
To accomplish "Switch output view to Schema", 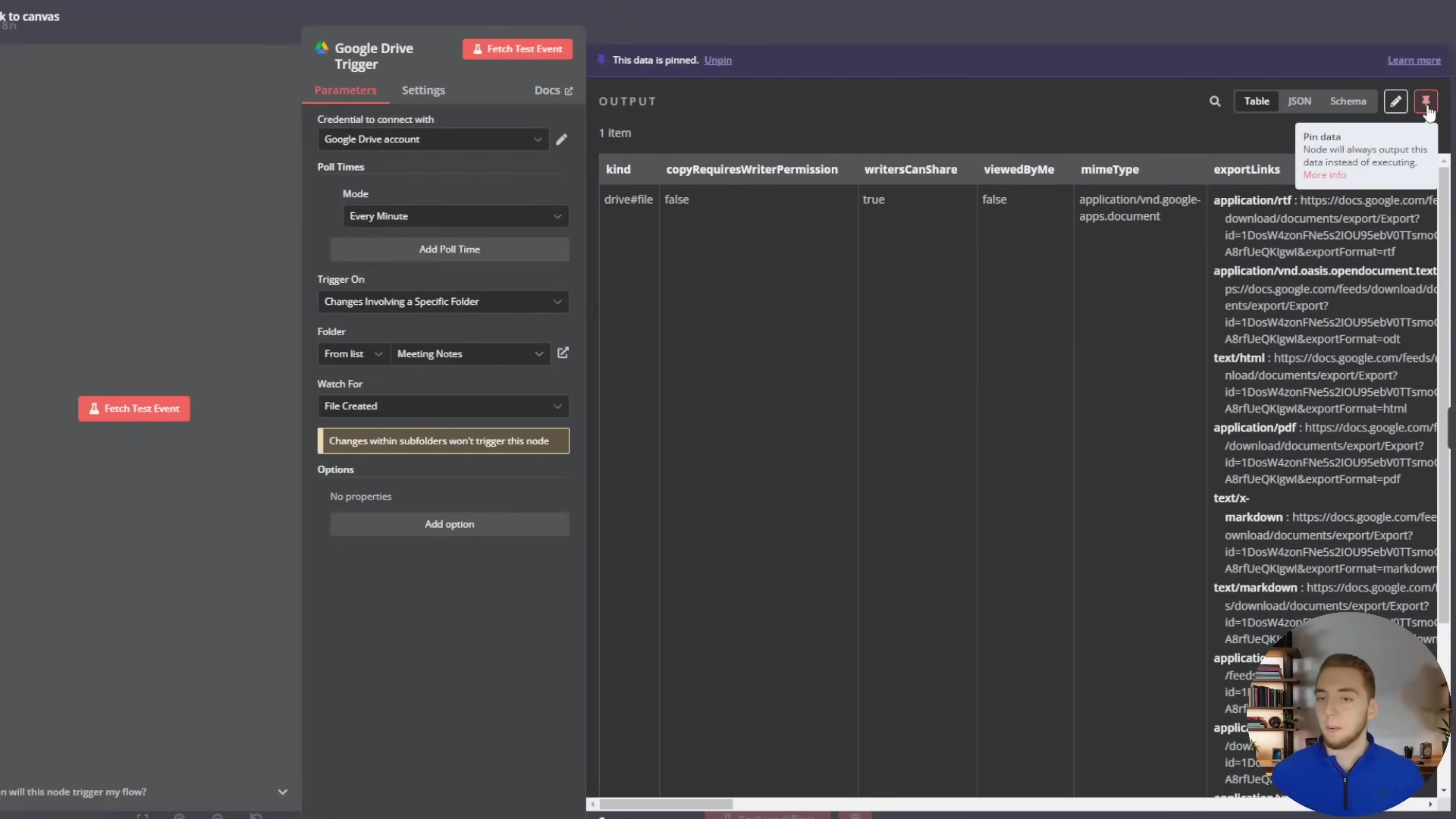I will tap(1348, 102).
